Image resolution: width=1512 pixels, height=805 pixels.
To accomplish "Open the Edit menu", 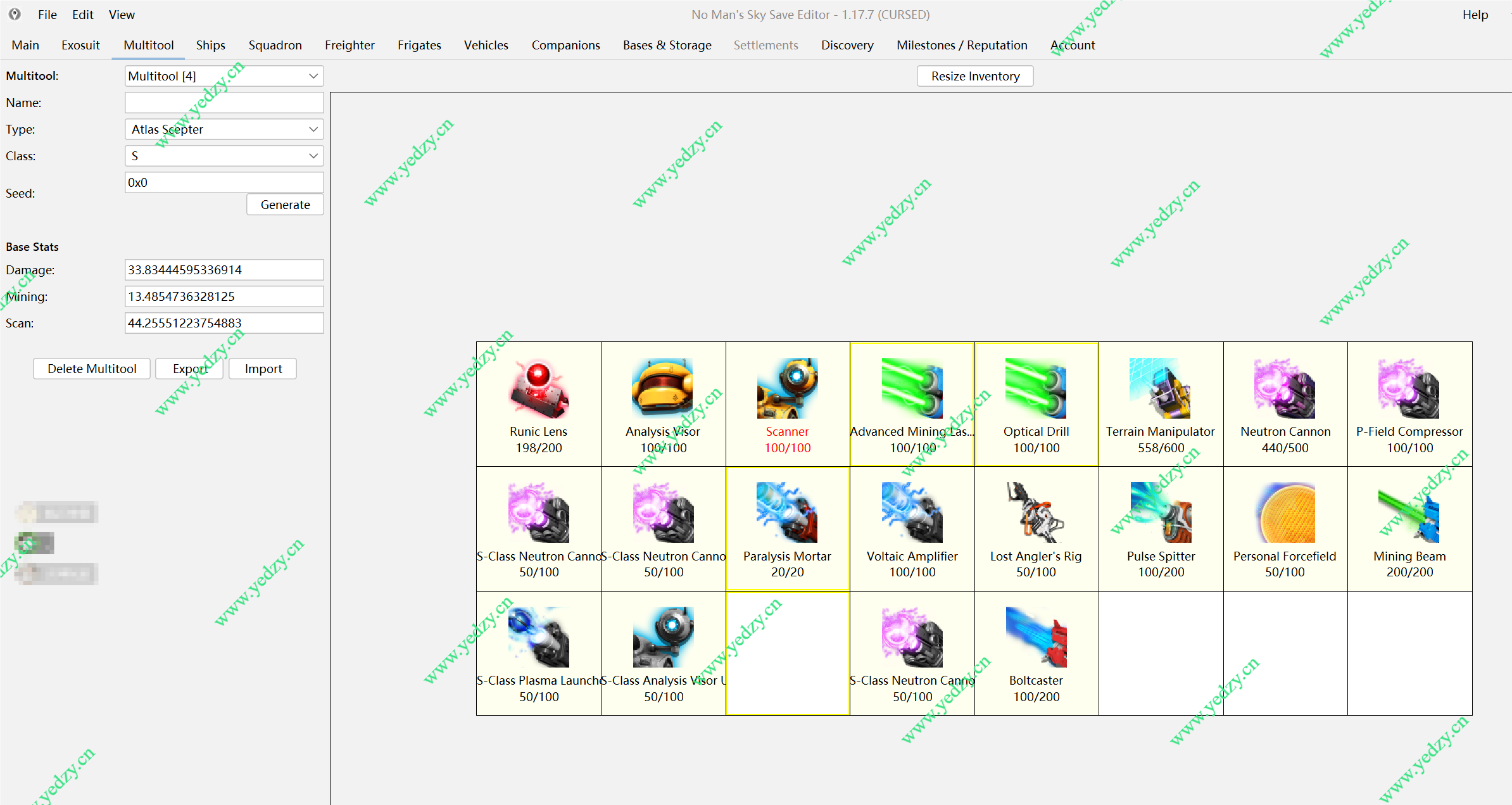I will pos(83,15).
